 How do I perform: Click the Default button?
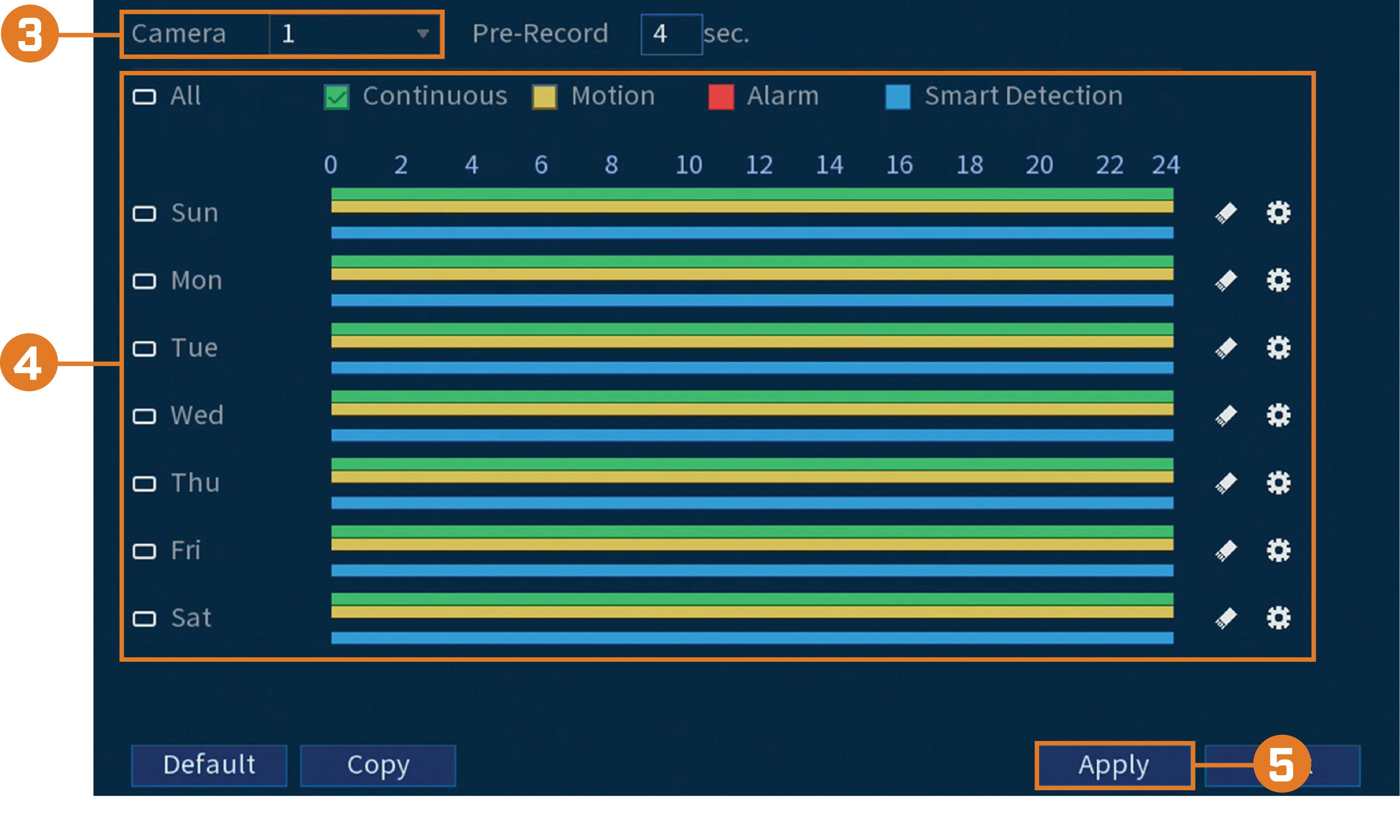[209, 765]
